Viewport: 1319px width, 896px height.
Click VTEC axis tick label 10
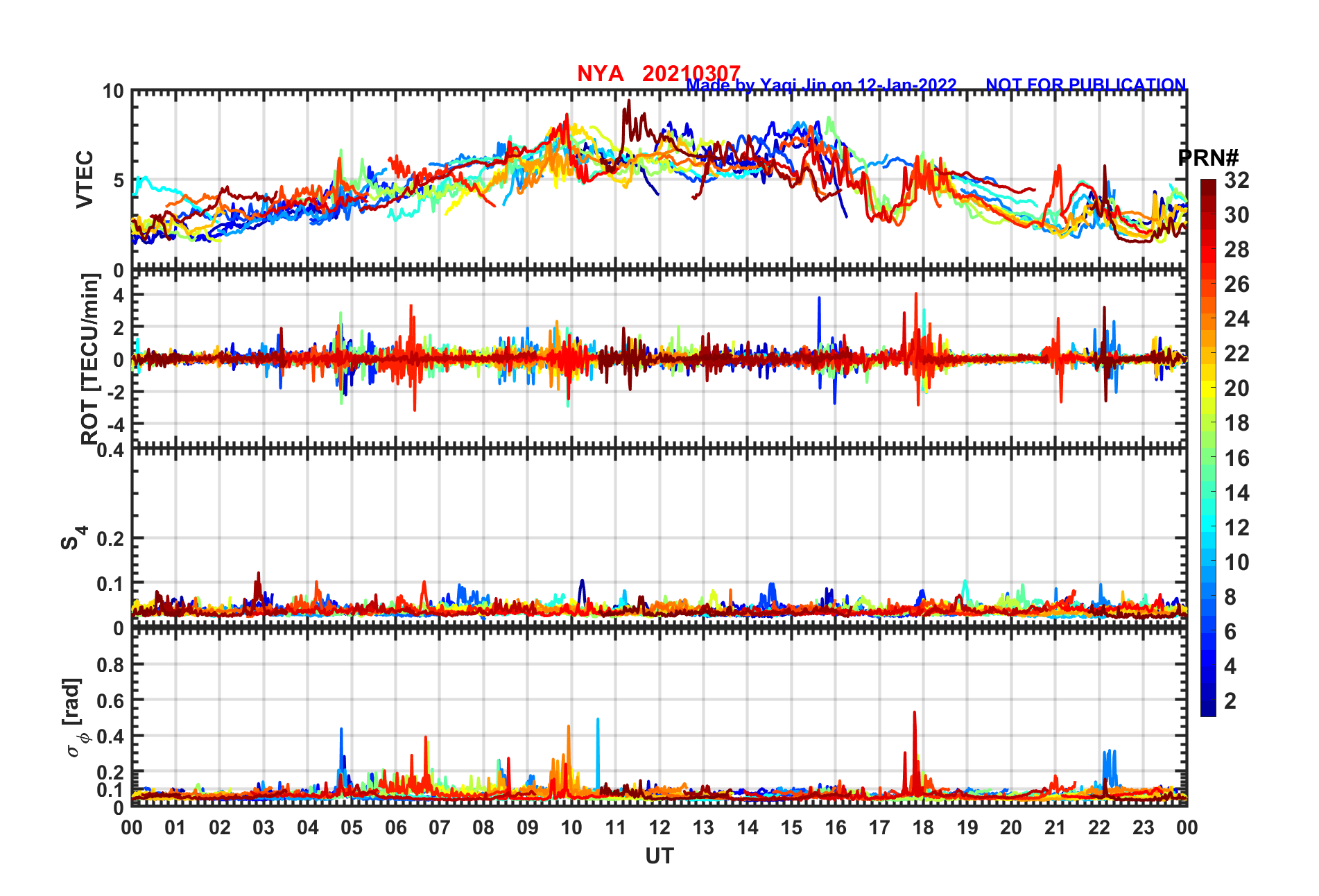[x=113, y=92]
